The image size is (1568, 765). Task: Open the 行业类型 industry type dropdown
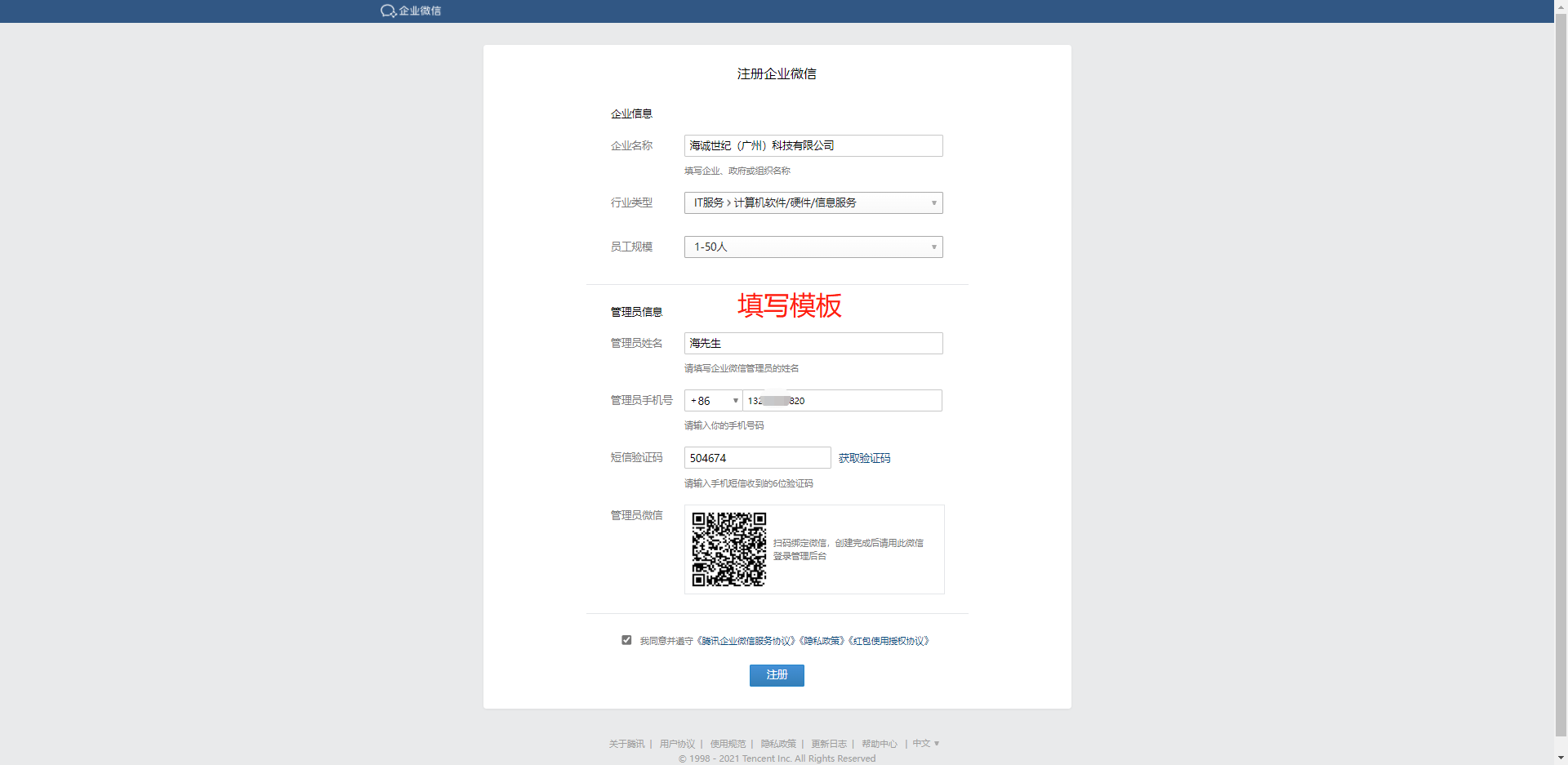pyautogui.click(x=813, y=202)
